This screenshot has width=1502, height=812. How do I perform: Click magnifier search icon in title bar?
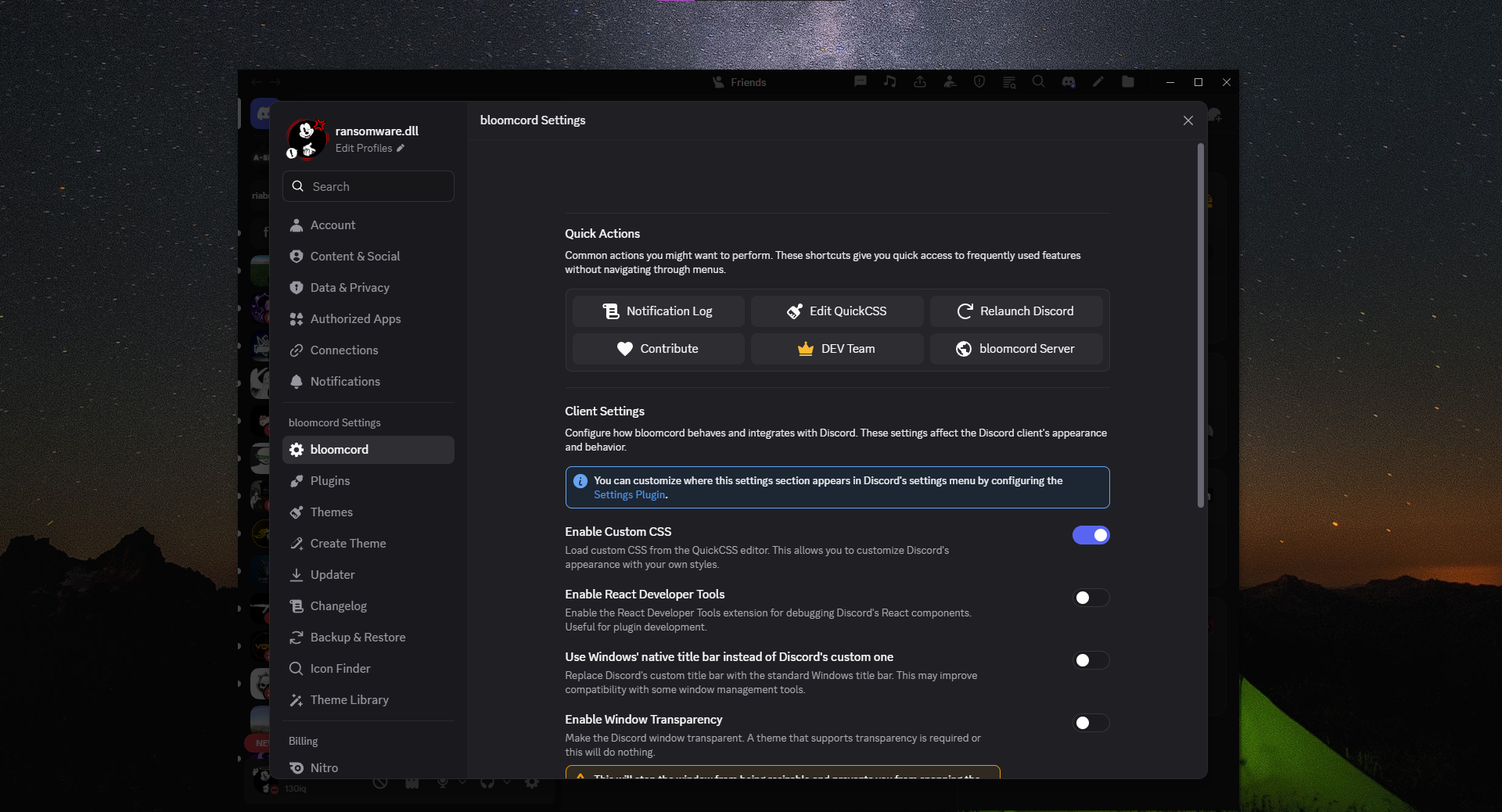pyautogui.click(x=1038, y=81)
